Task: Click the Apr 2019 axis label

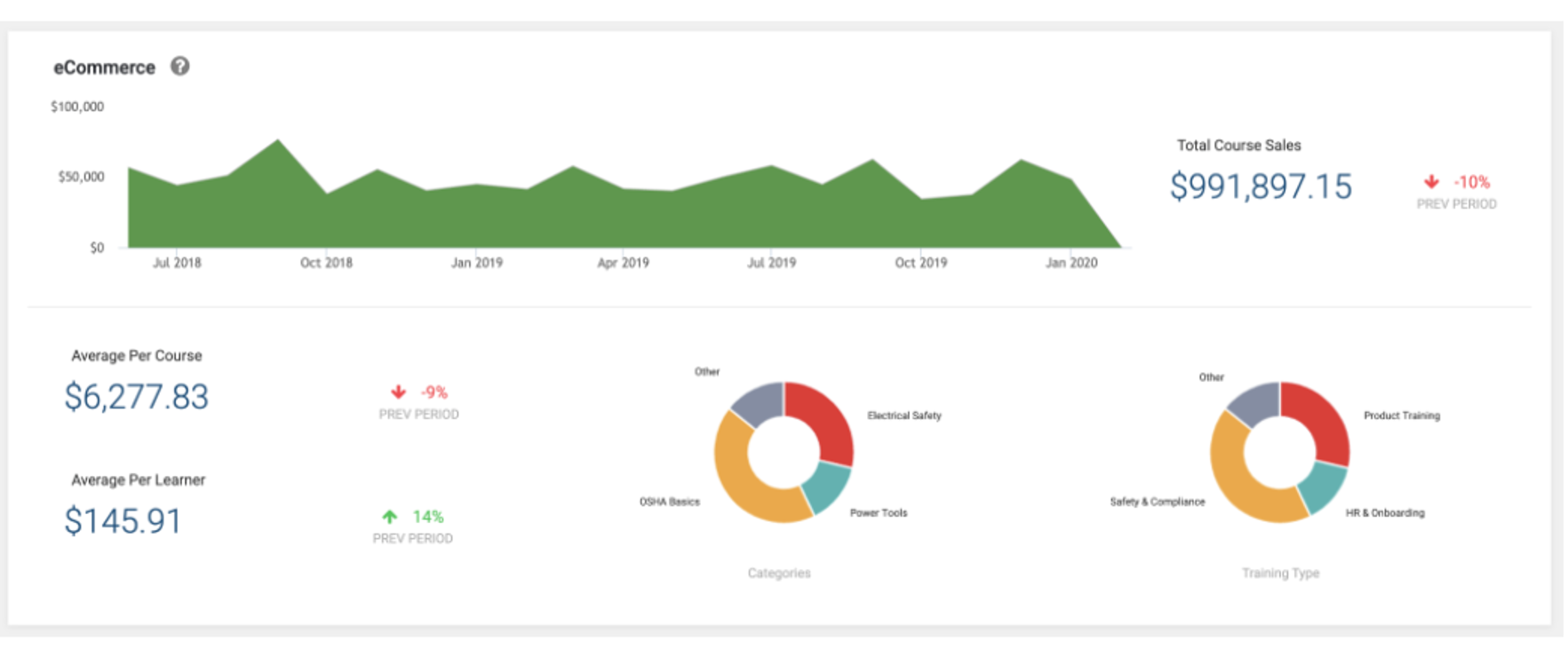Action: [x=623, y=263]
